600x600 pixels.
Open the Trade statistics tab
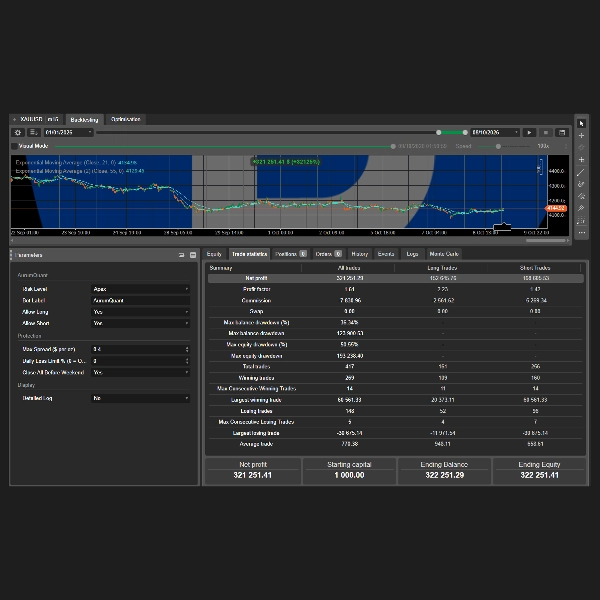[x=249, y=254]
